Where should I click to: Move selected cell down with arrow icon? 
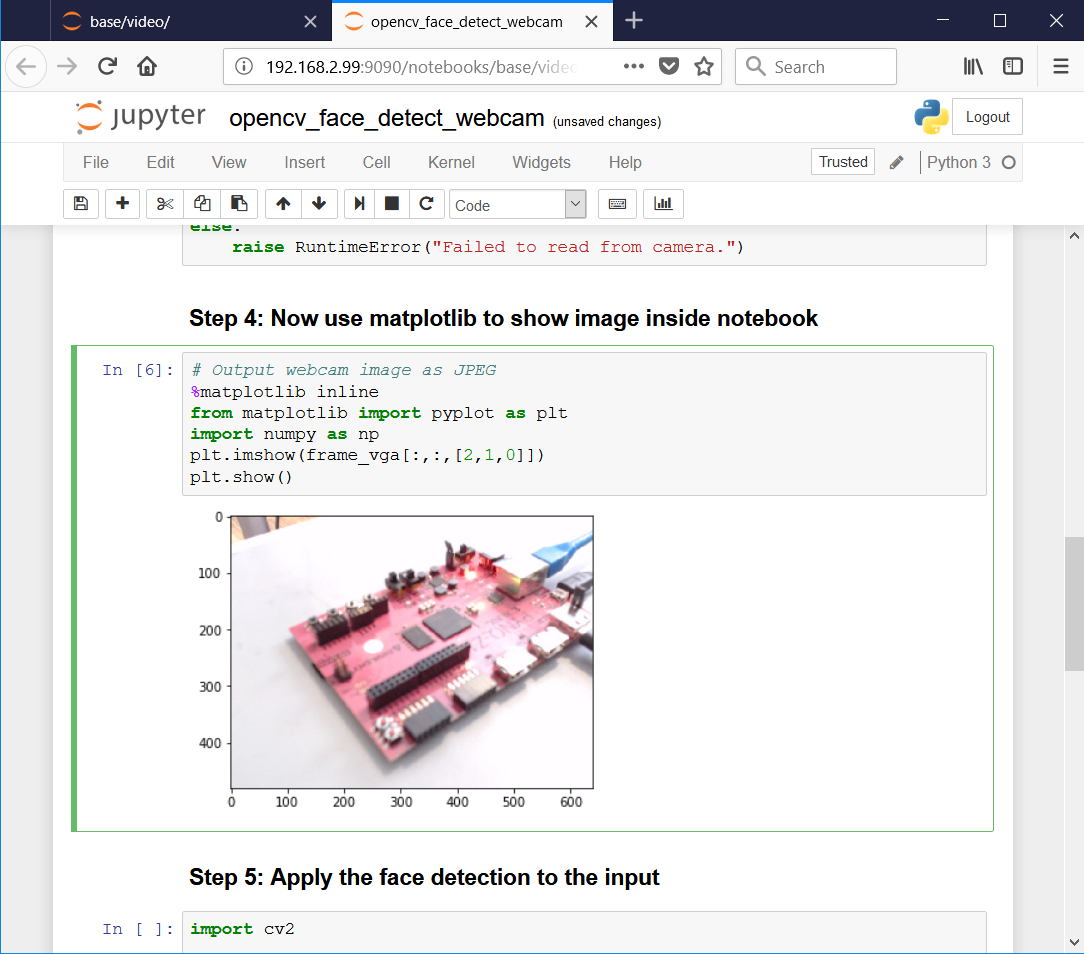tap(319, 204)
